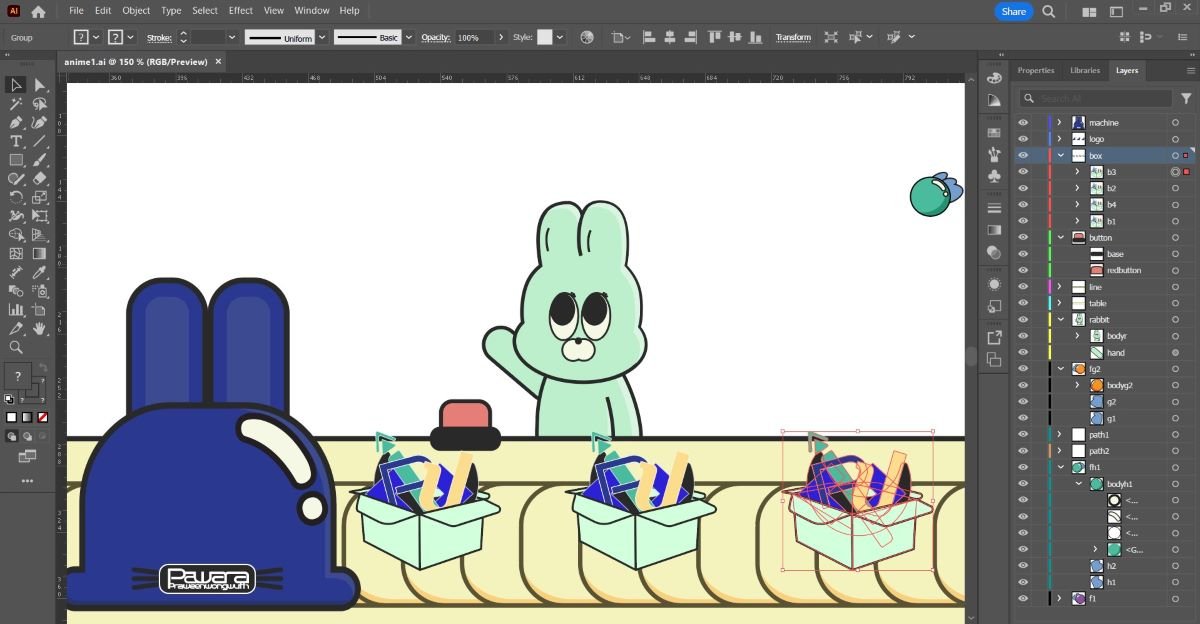The image size is (1200, 624).
Task: Click the Share button
Action: tap(1013, 12)
